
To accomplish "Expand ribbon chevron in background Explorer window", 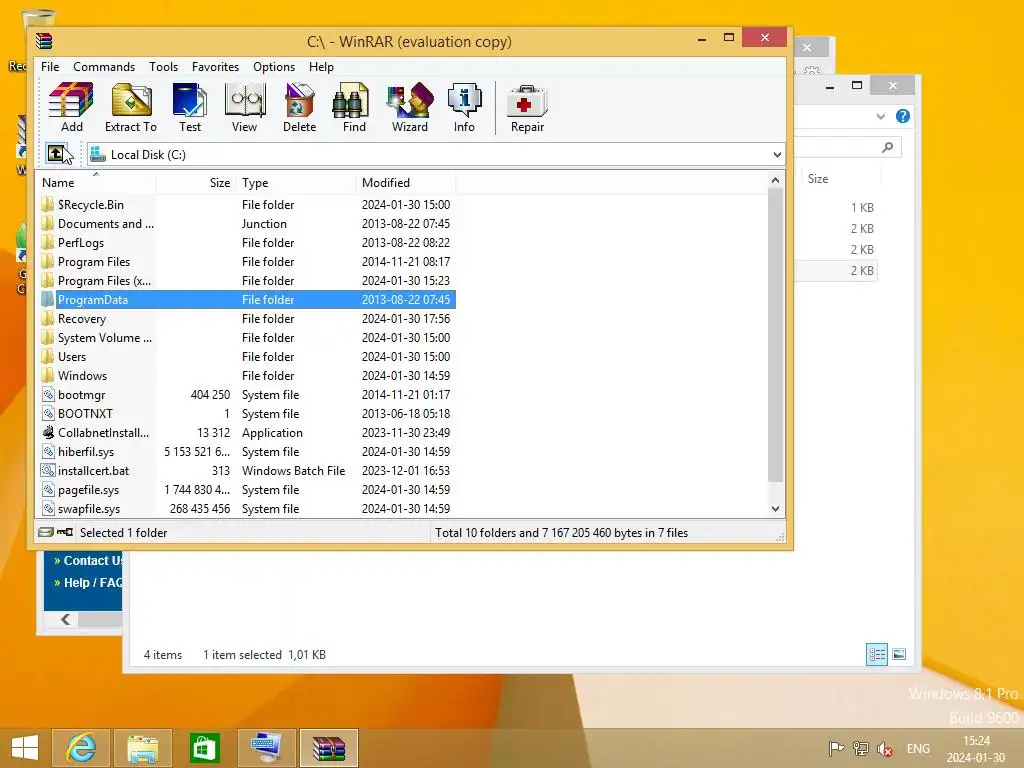I will point(880,116).
